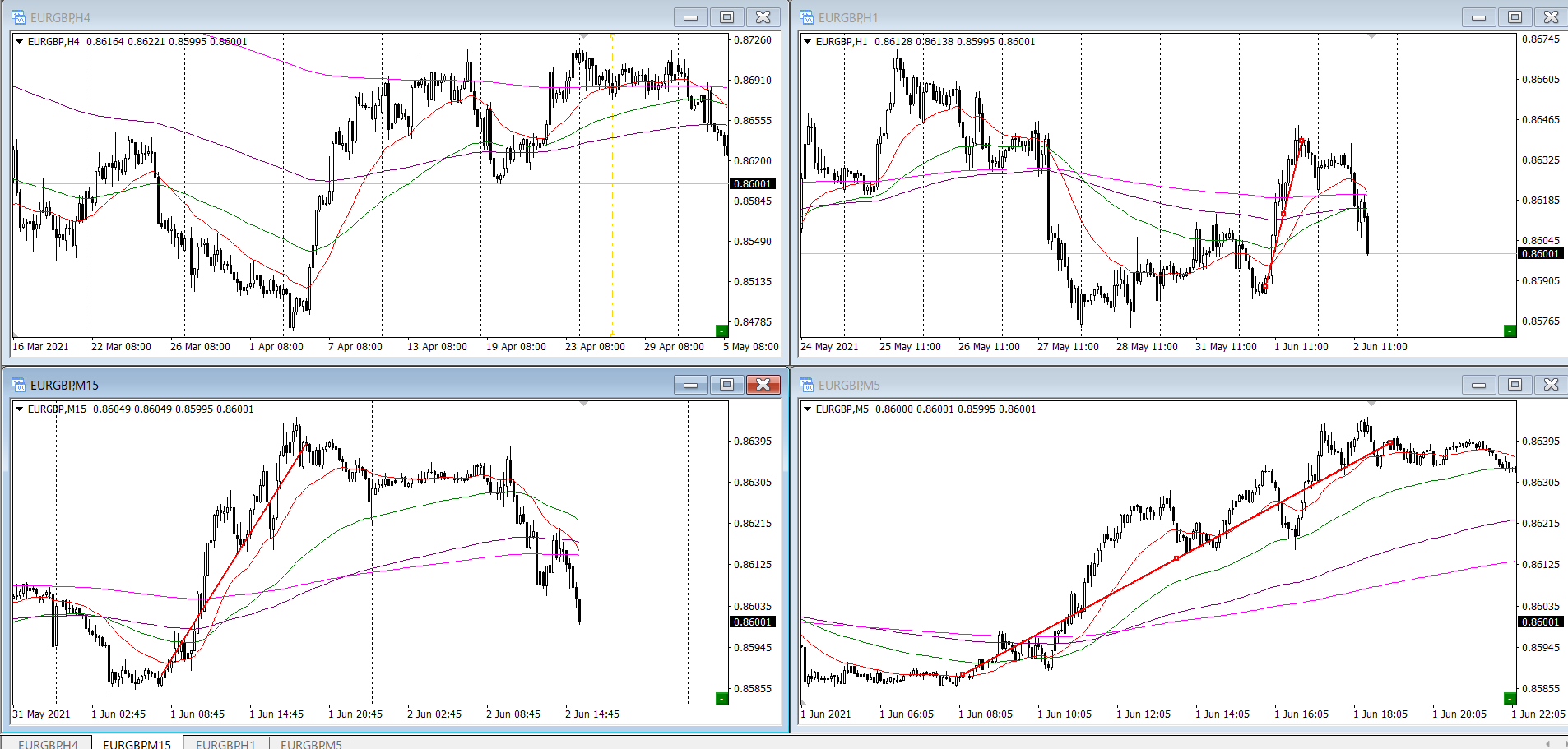1568x749 pixels.
Task: Click the EURGBP,M5 window chart icon
Action: 807,385
